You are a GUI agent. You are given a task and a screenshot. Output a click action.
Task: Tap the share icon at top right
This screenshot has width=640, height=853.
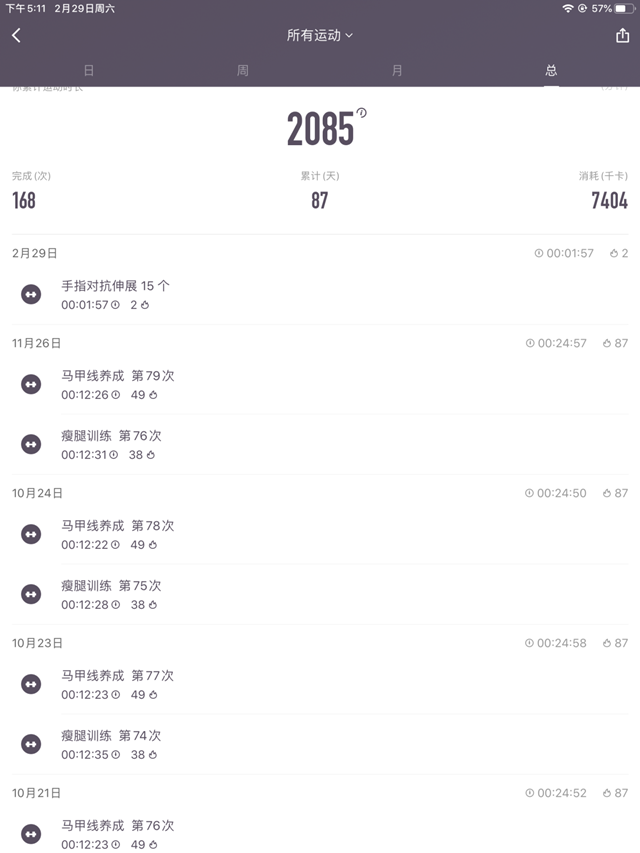623,35
